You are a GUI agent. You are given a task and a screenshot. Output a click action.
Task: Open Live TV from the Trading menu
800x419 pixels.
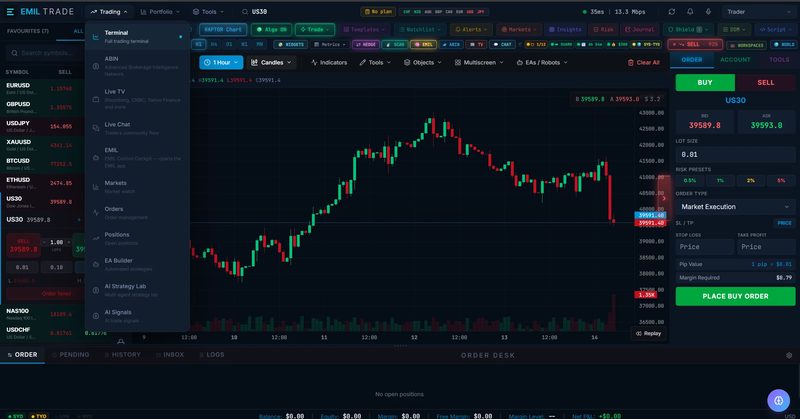point(137,99)
